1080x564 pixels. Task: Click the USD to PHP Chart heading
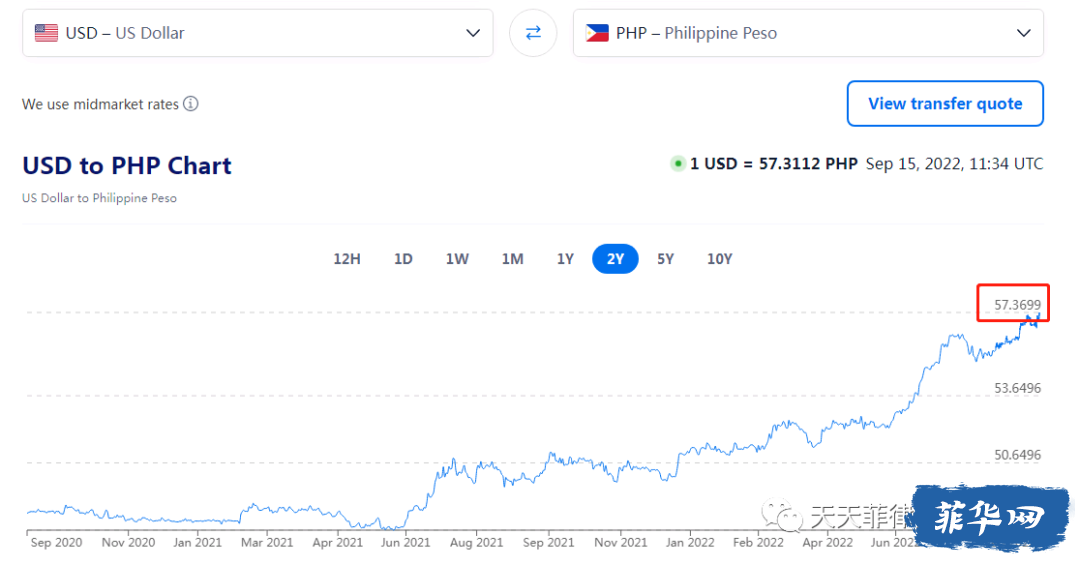pos(127,166)
